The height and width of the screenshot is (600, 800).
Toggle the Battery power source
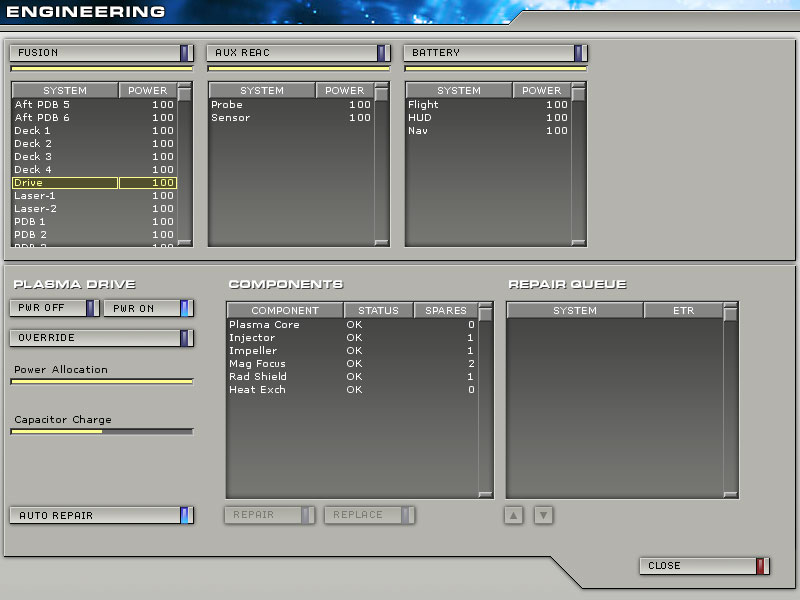point(495,53)
